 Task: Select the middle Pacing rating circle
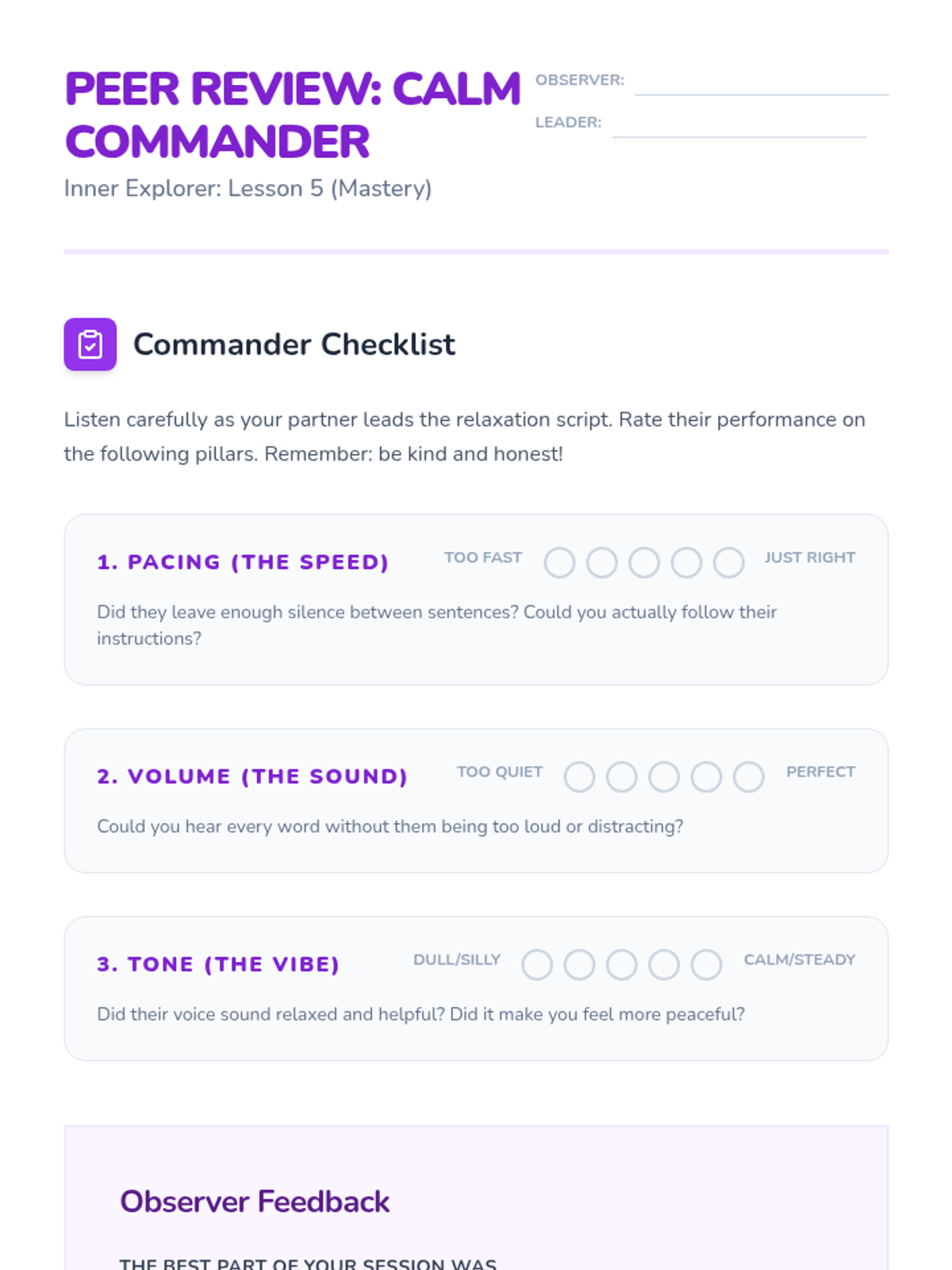point(644,563)
